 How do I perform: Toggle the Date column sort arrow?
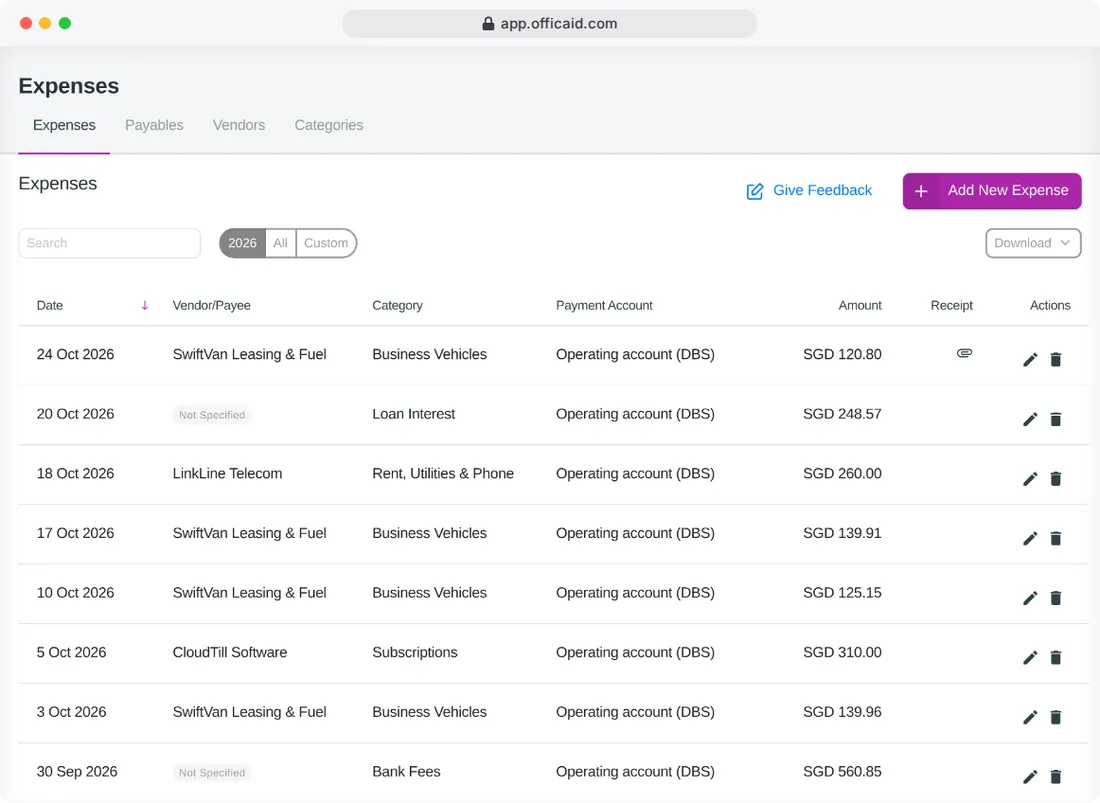(145, 305)
